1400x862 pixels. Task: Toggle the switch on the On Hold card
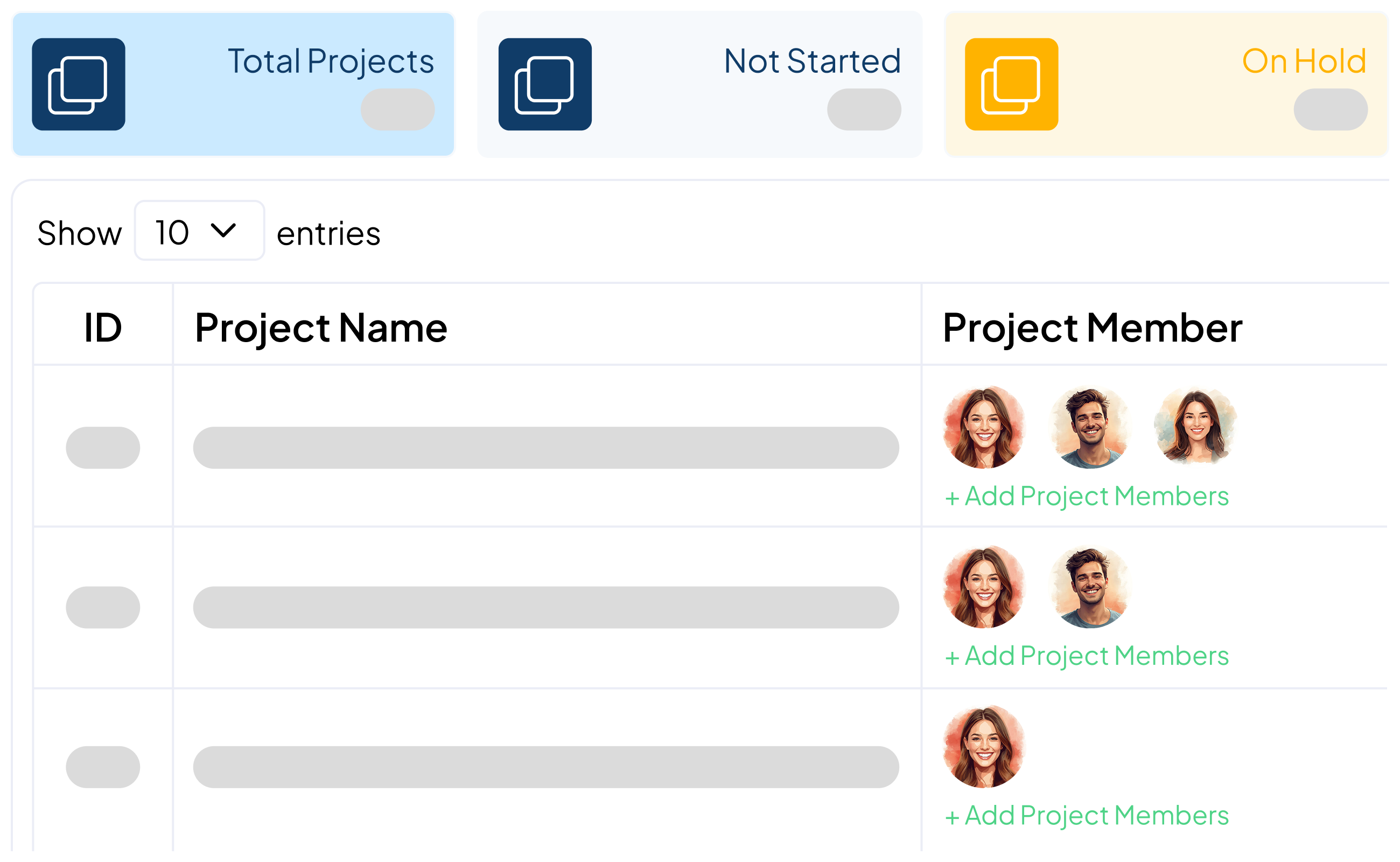click(x=1331, y=109)
